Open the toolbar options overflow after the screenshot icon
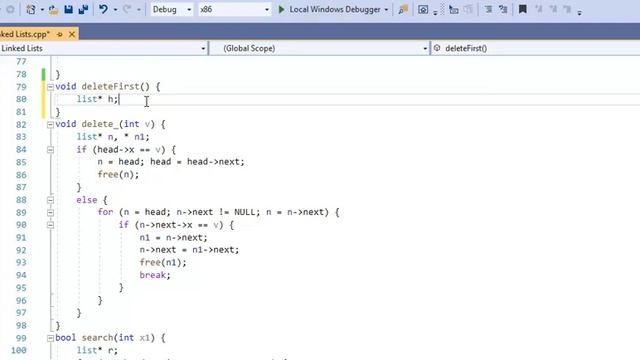 click(435, 12)
